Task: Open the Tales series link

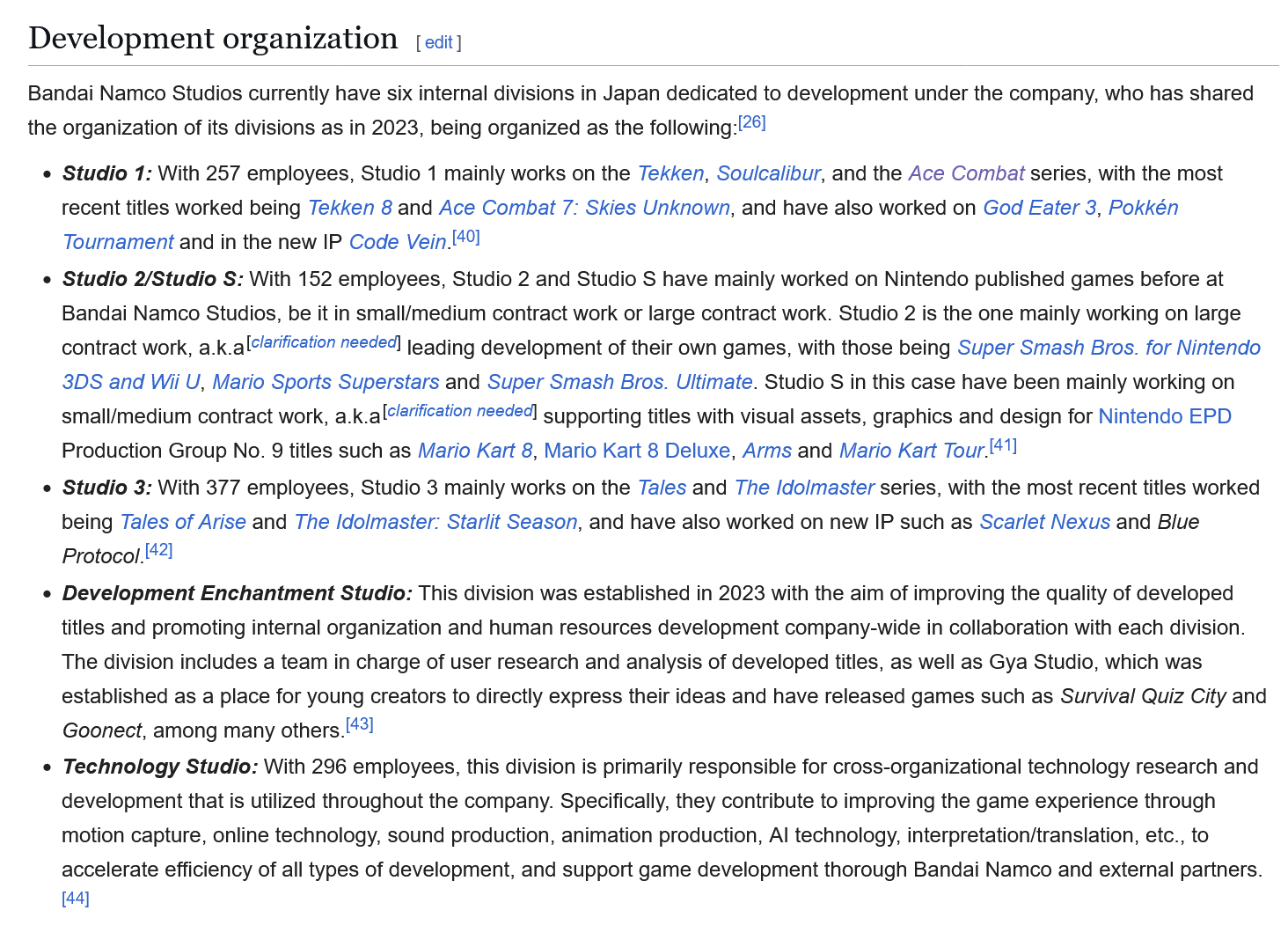Action: [x=662, y=488]
